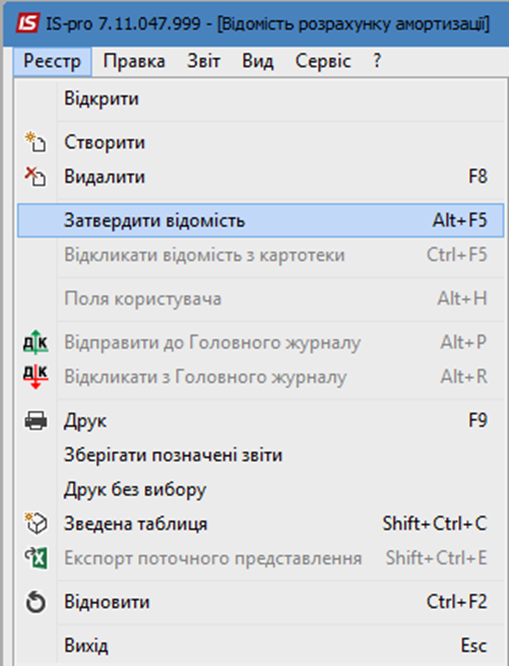This screenshot has width=509, height=666.
Task: Click the printer icon next to Друк
Action: pyautogui.click(x=36, y=420)
